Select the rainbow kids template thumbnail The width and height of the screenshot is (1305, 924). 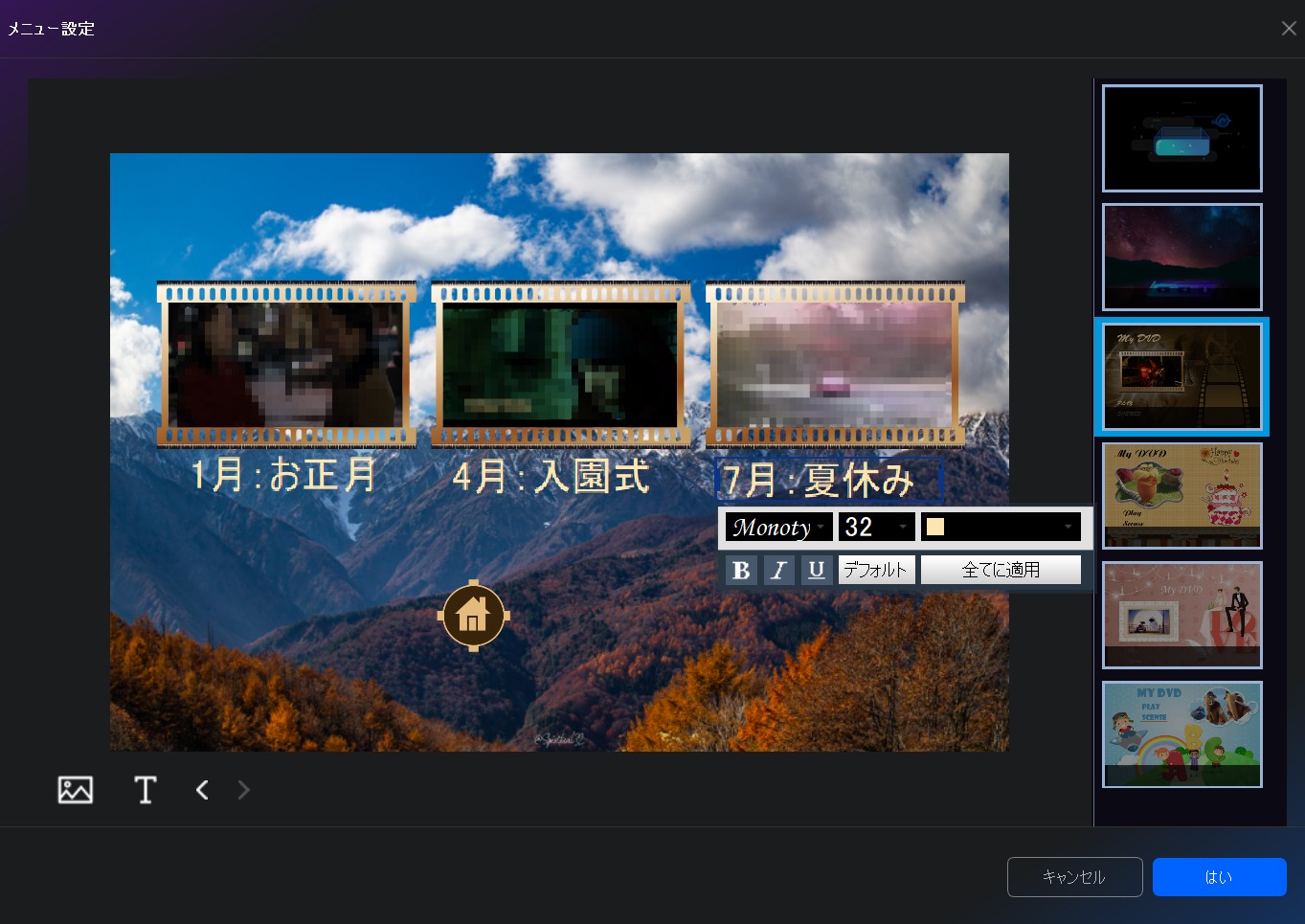(1181, 734)
